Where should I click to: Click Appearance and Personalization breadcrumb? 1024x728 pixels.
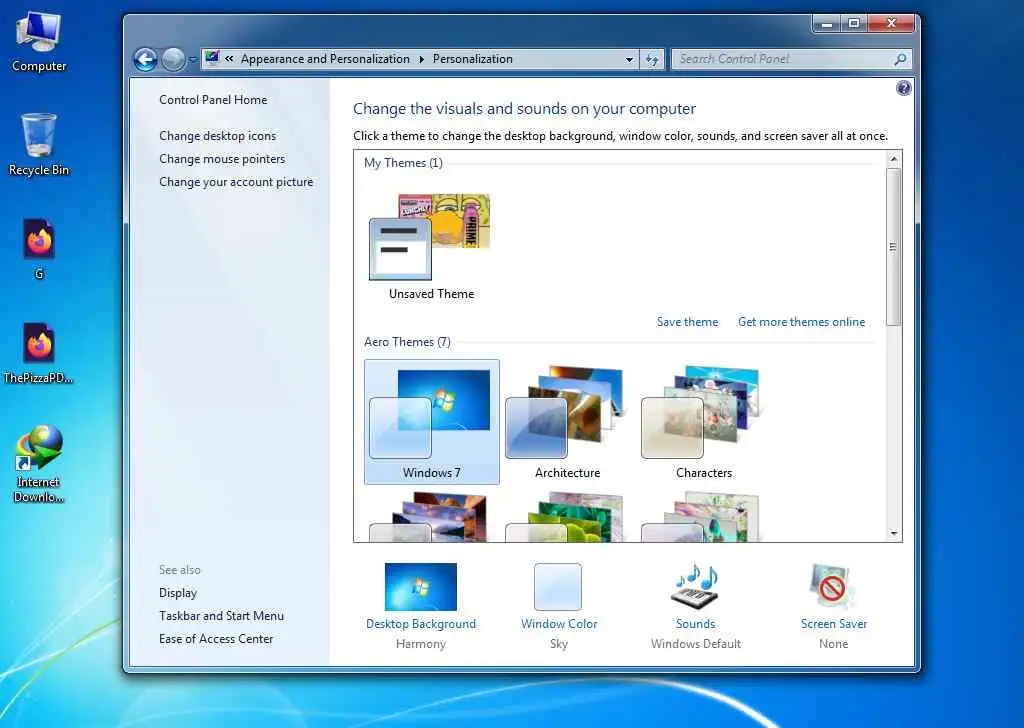[325, 59]
